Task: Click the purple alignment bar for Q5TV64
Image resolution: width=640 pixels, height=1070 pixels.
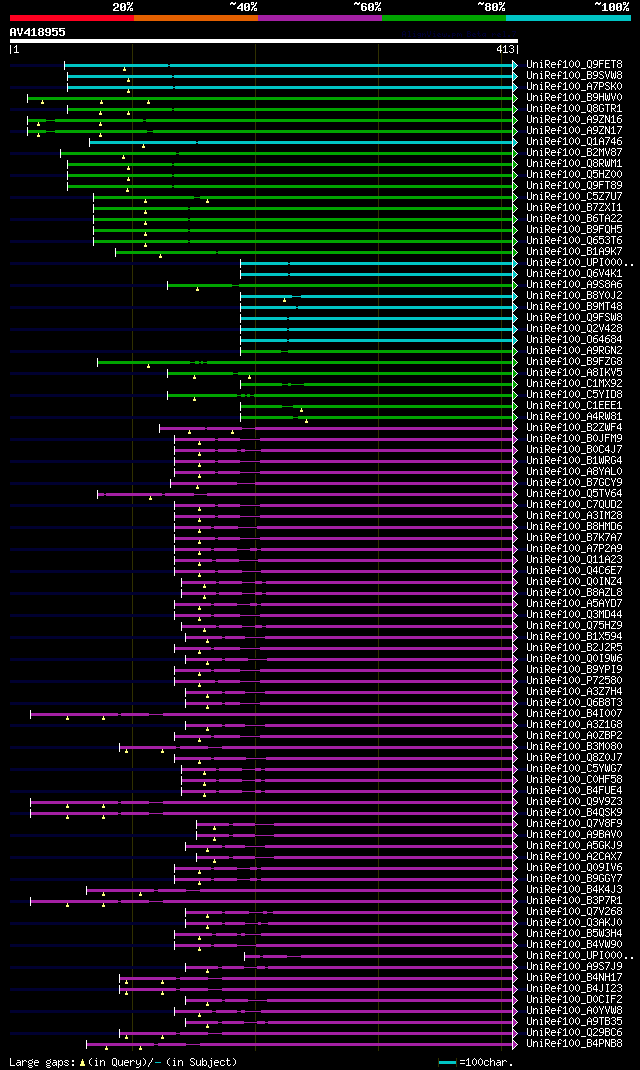Action: pos(305,494)
